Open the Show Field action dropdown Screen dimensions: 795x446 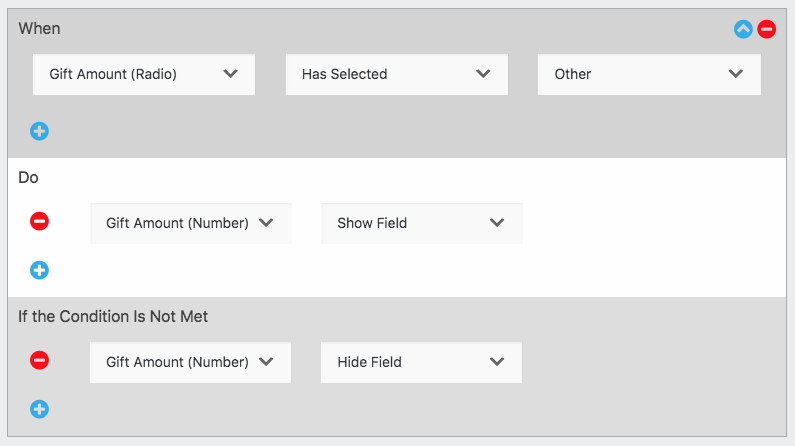point(422,223)
